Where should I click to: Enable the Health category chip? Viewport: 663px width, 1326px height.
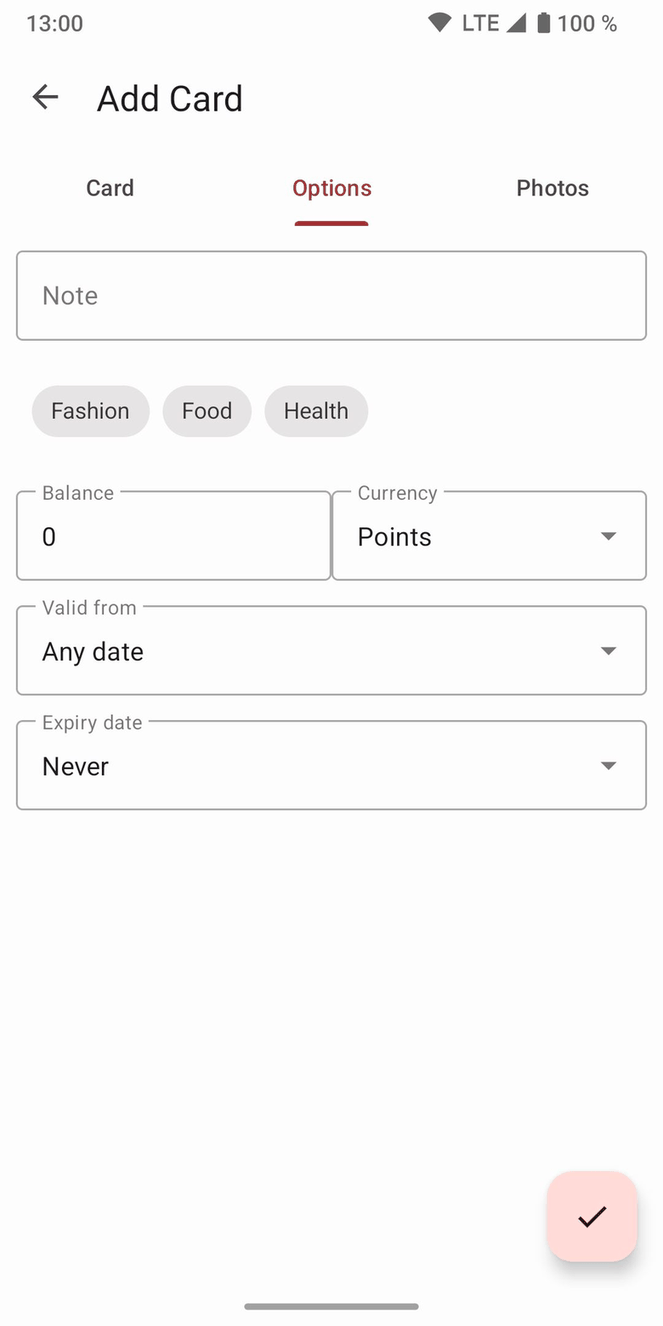point(316,411)
